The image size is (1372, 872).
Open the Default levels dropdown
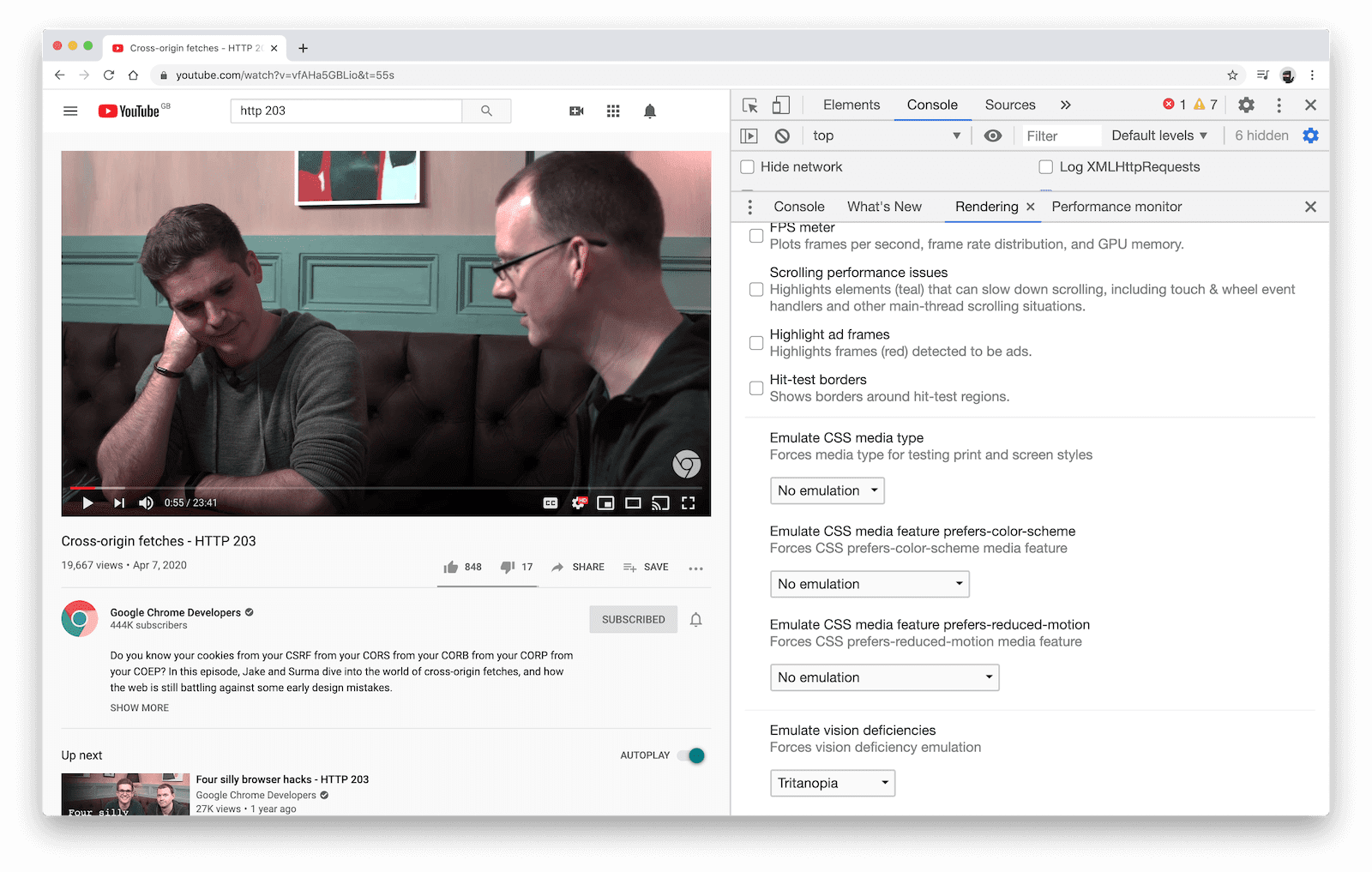(x=1158, y=135)
